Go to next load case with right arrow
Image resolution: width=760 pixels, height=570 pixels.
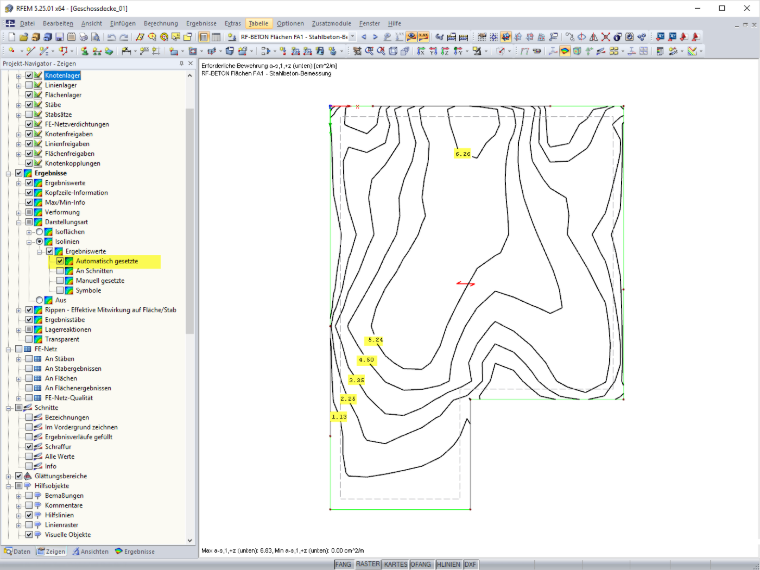375,37
